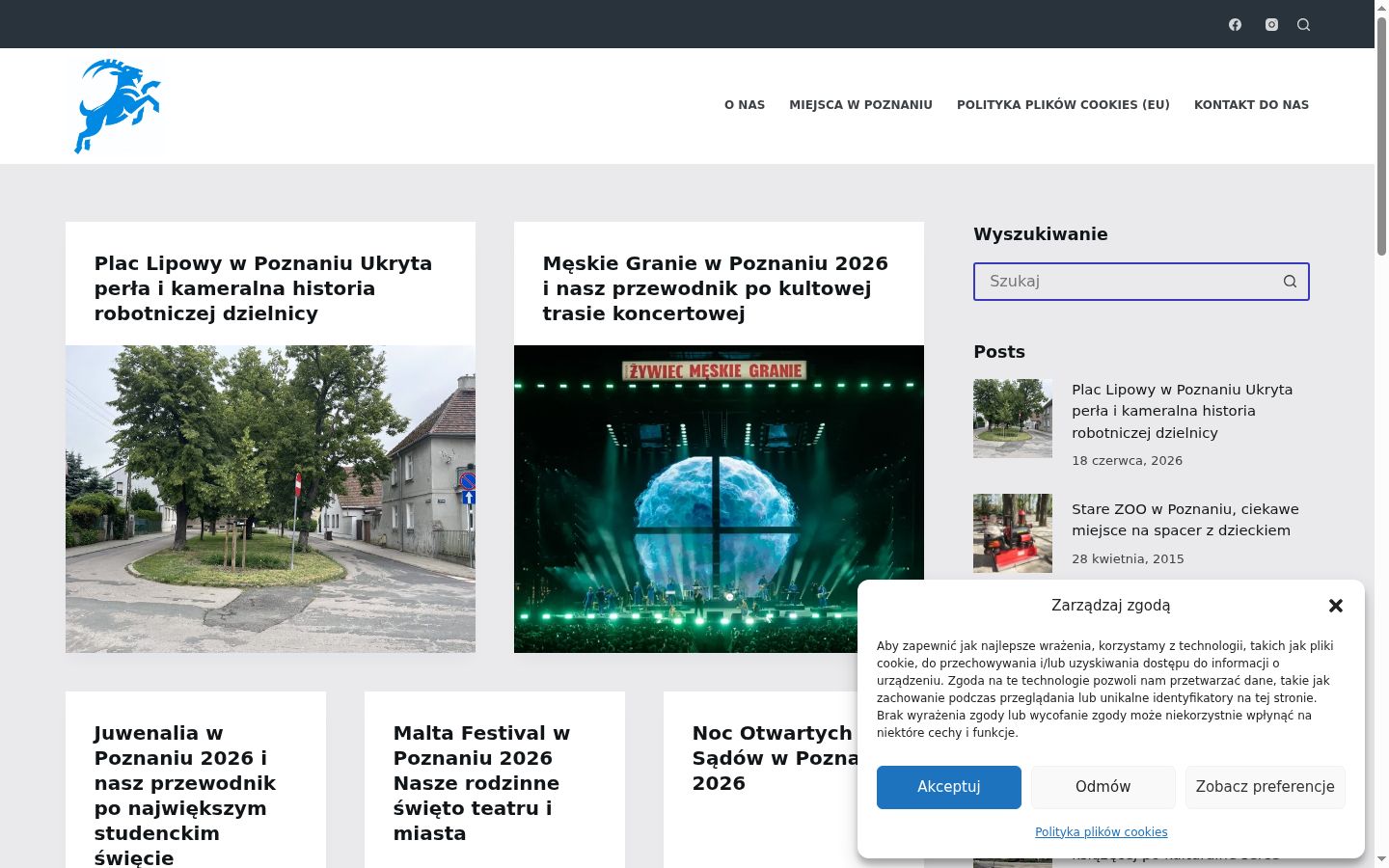Open Juwenalia w Poznaniu 2026 article title
Viewport: 1389px width, 868px height.
pos(185,796)
